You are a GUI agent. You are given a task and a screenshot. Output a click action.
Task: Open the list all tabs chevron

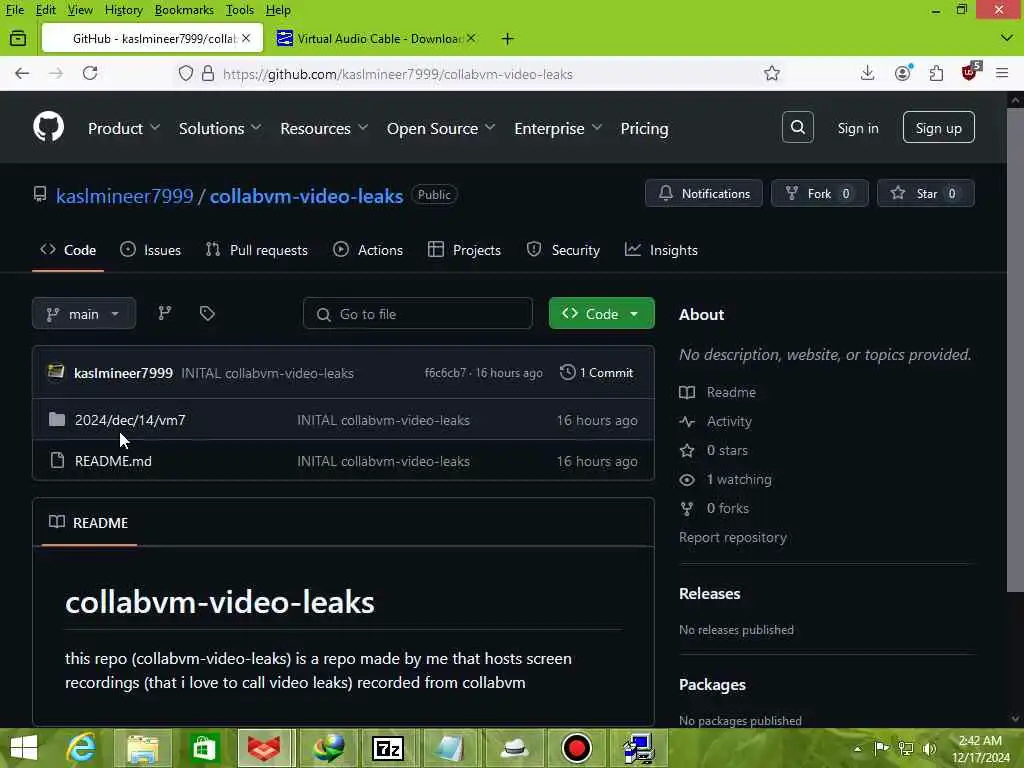(x=1006, y=39)
